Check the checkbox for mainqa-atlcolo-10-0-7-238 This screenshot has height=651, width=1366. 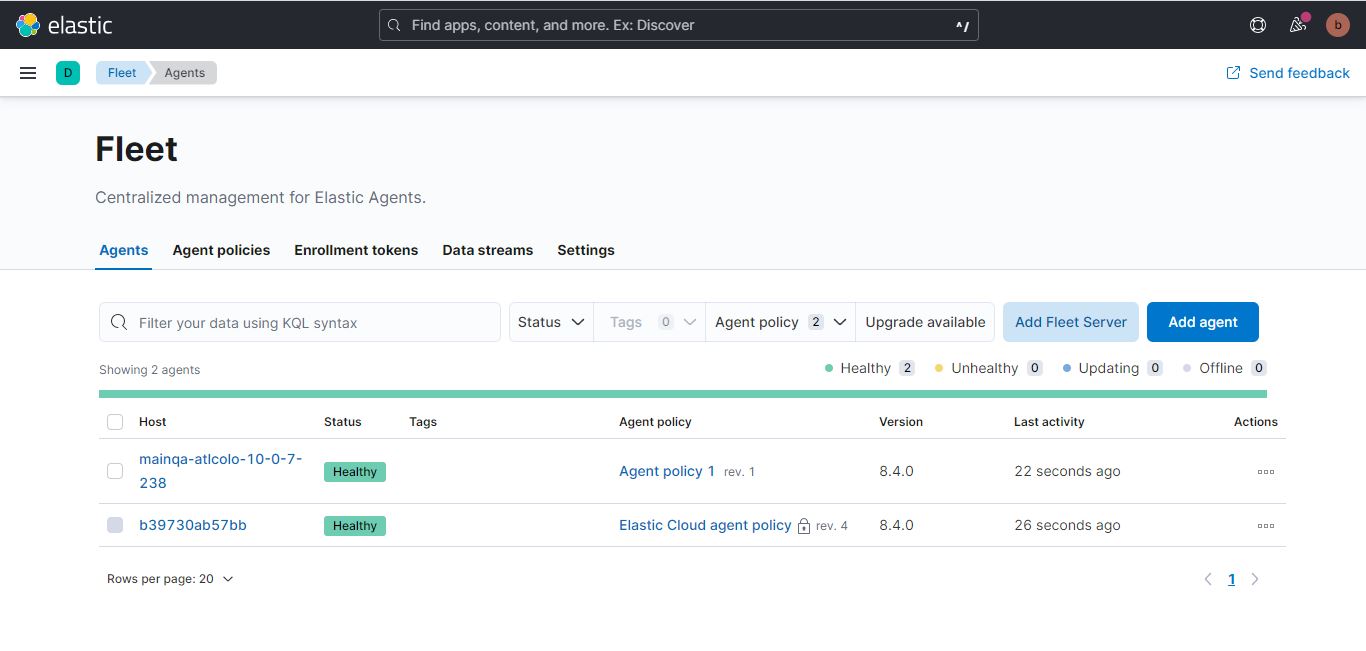[x=115, y=471]
